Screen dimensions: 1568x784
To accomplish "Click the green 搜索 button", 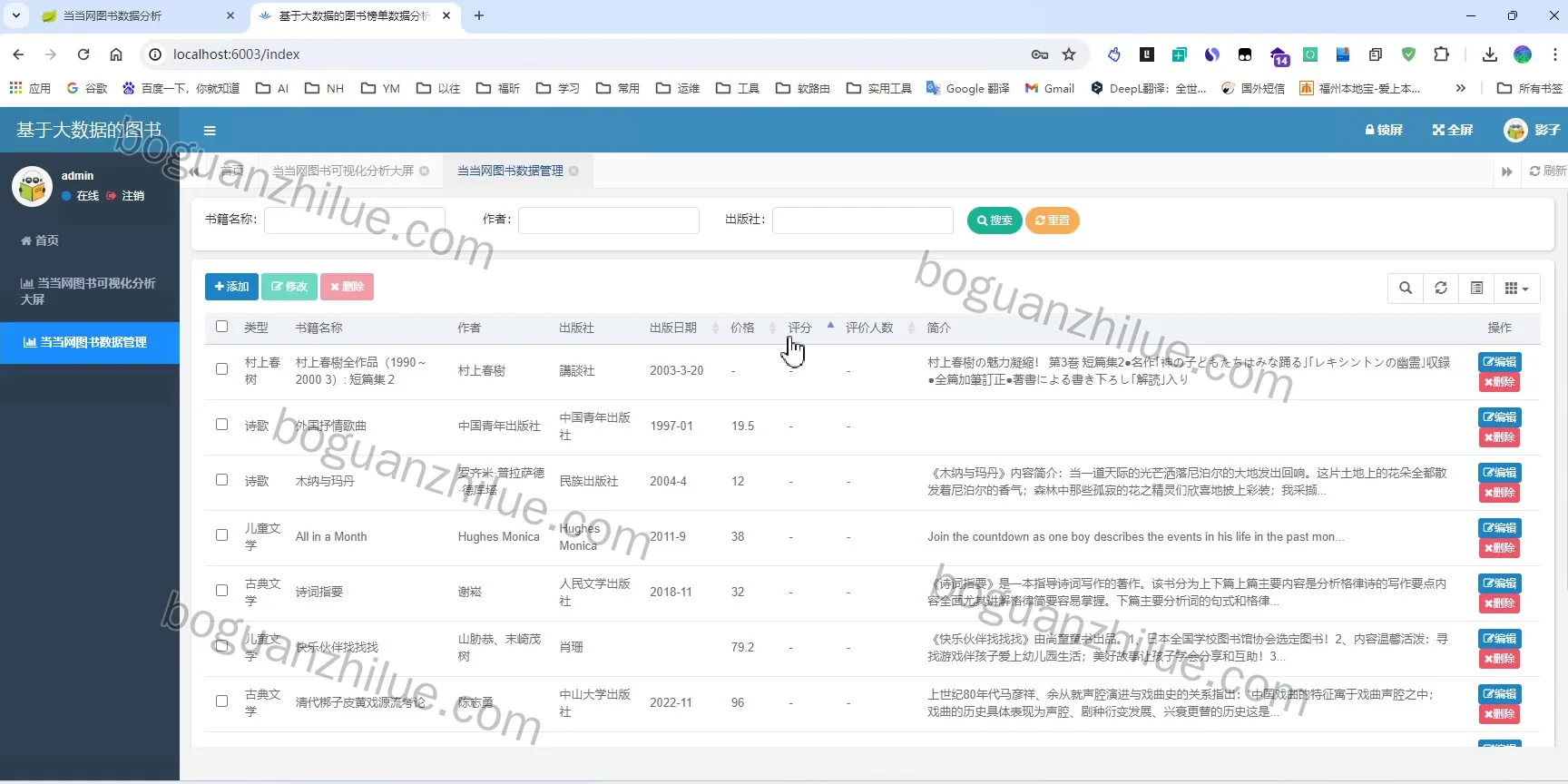I will (x=995, y=220).
